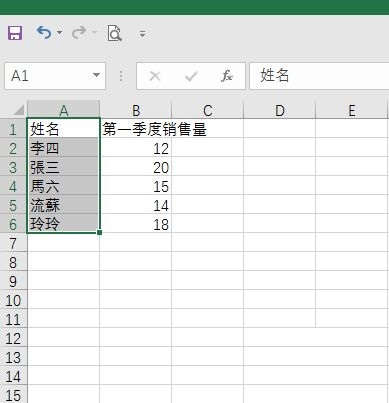The height and width of the screenshot is (403, 389).
Task: Click cell containing 第一季度销售量
Action: (136, 129)
